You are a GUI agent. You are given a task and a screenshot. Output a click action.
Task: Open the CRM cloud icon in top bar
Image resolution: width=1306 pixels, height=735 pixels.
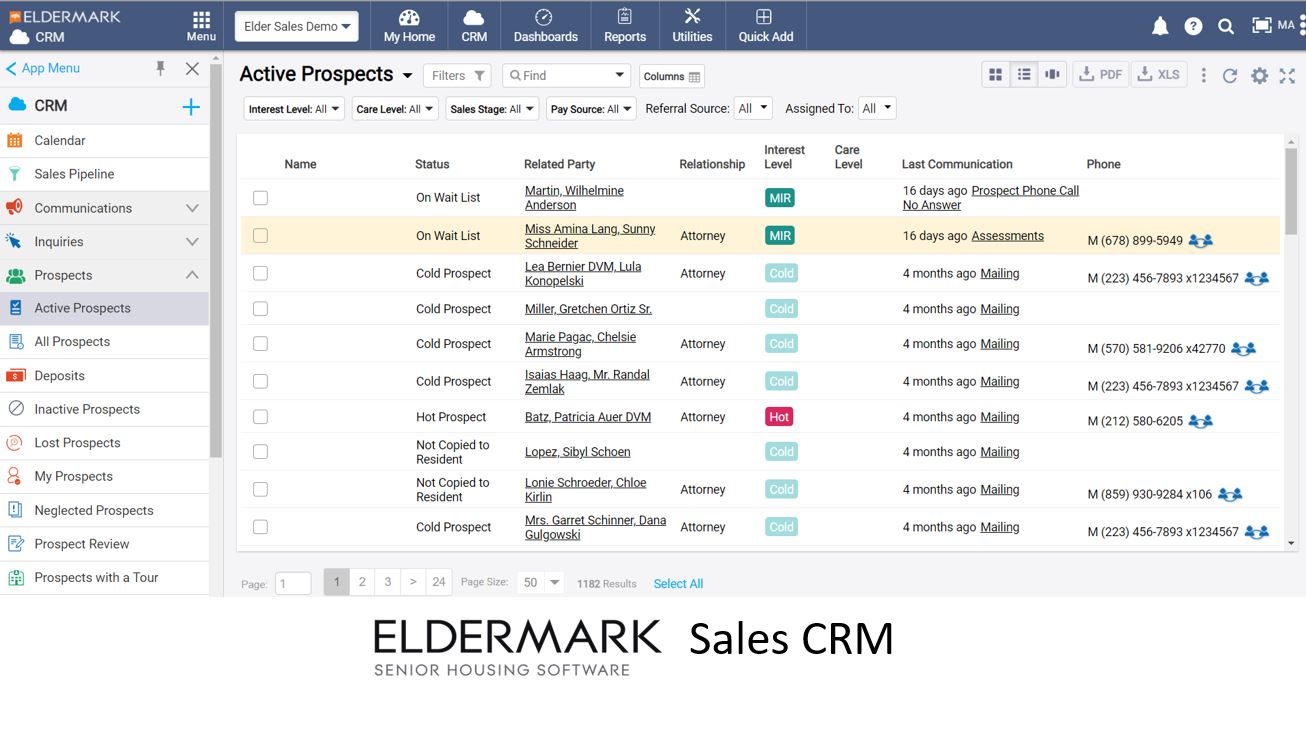(474, 26)
